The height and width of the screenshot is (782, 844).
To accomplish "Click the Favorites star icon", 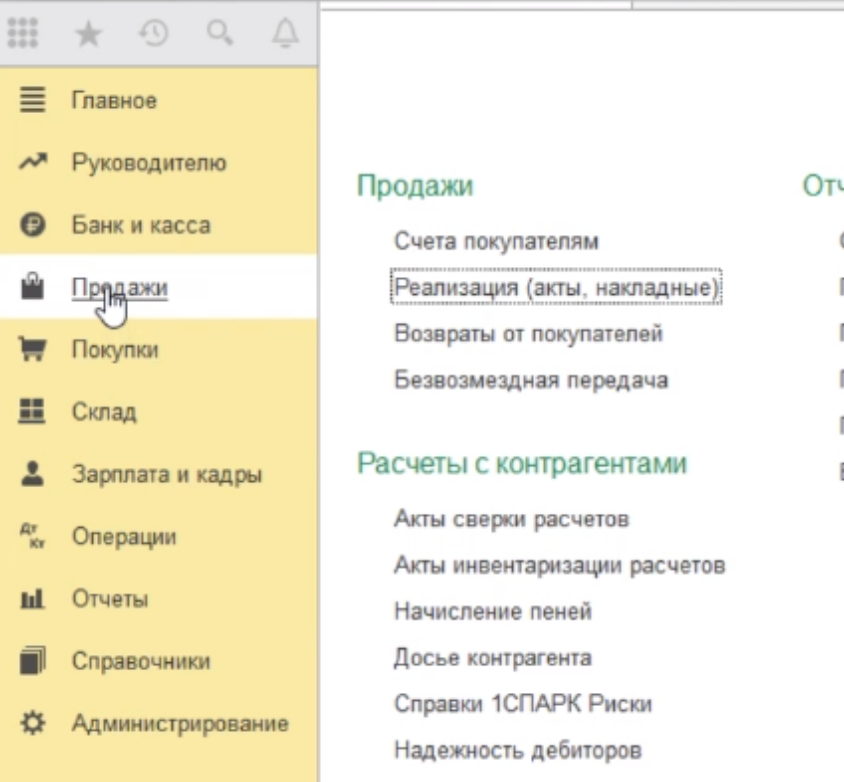I will click(x=89, y=34).
